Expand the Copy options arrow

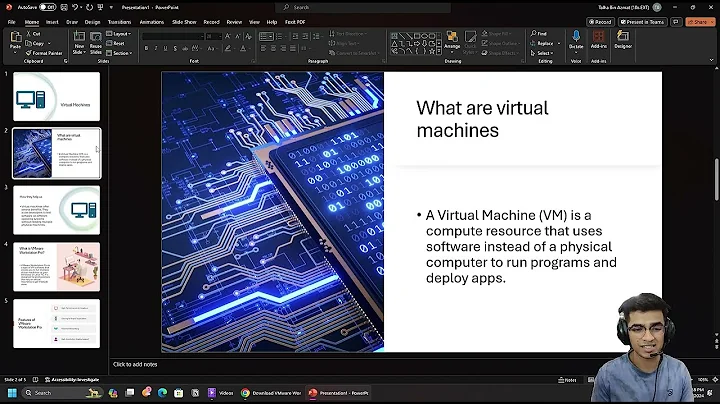pos(49,44)
